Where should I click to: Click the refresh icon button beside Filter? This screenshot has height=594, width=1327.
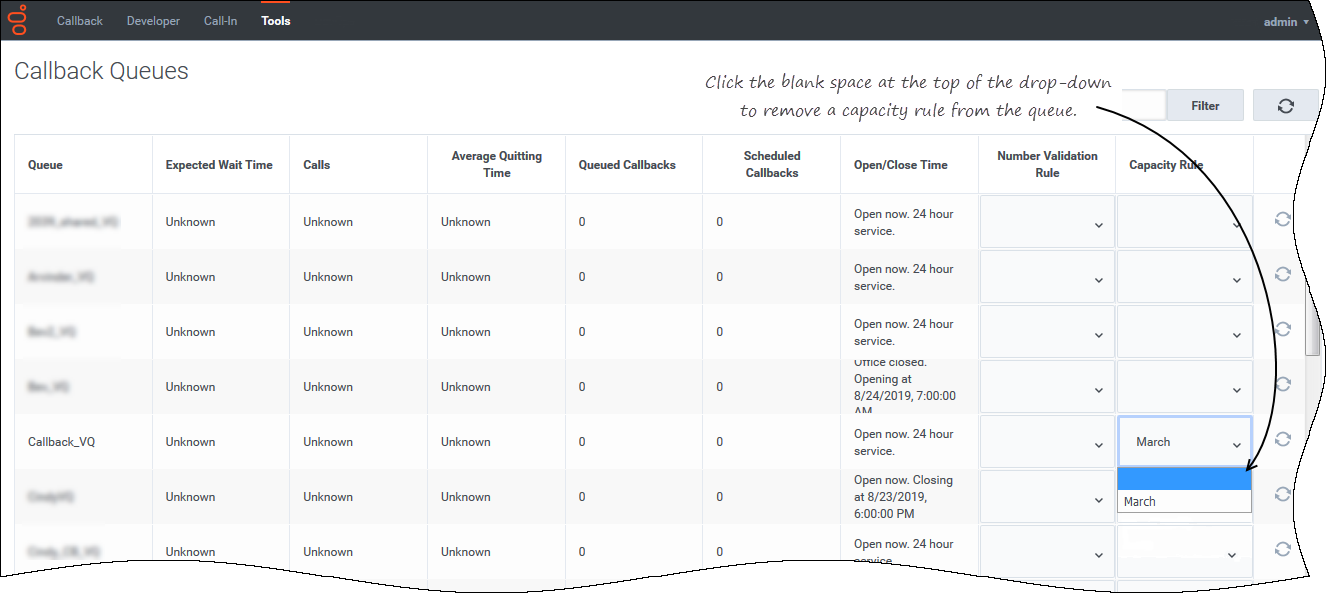tap(1285, 105)
